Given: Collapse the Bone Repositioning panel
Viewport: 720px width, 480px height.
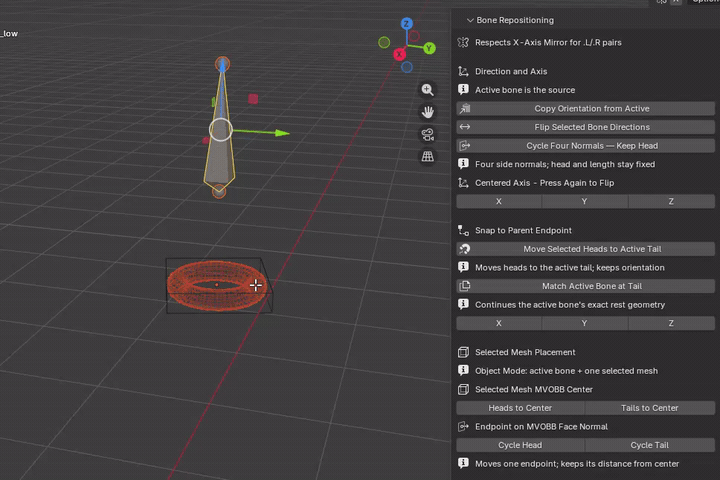Looking at the screenshot, I should 470,20.
